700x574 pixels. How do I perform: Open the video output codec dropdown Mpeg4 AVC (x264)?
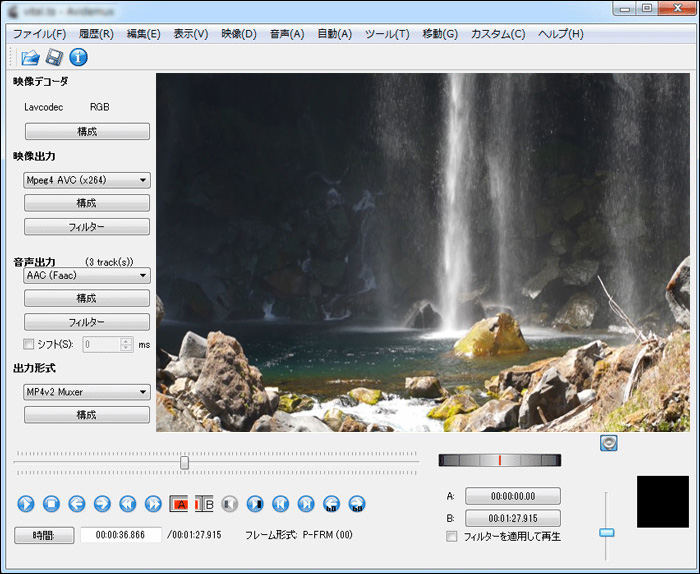coord(87,180)
